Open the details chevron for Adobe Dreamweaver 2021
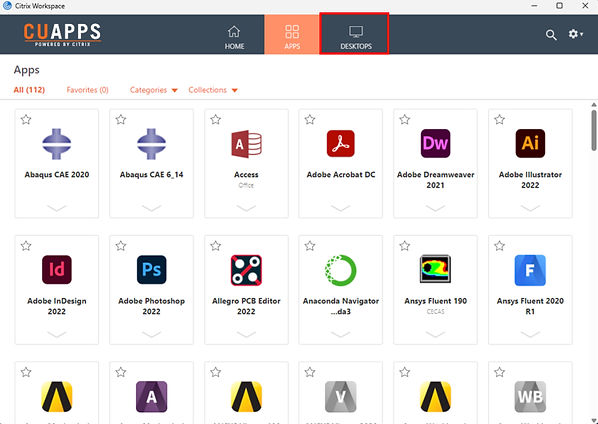Image resolution: width=598 pixels, height=424 pixels. tap(435, 208)
